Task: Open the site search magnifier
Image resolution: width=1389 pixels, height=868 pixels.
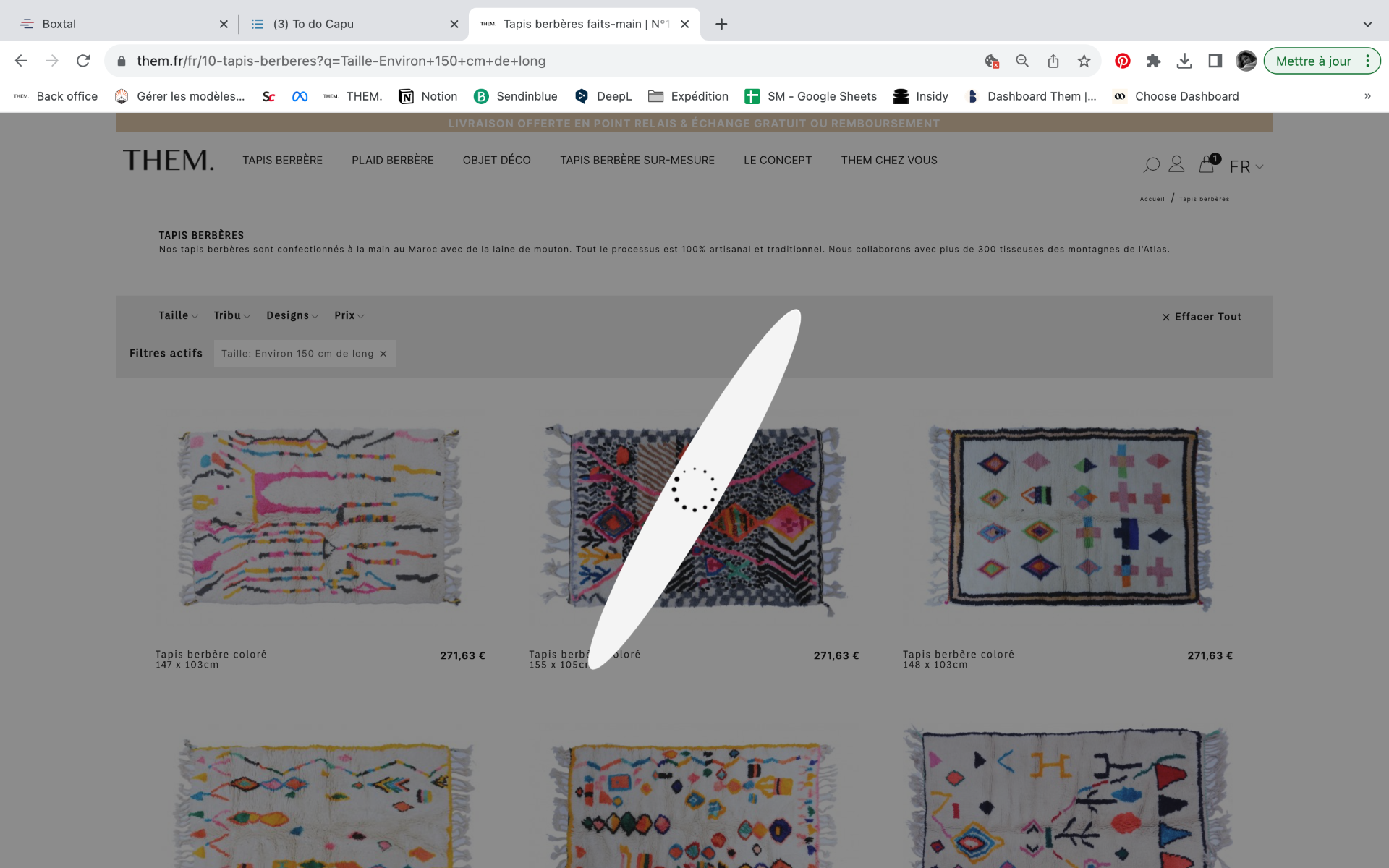Action: pyautogui.click(x=1151, y=166)
